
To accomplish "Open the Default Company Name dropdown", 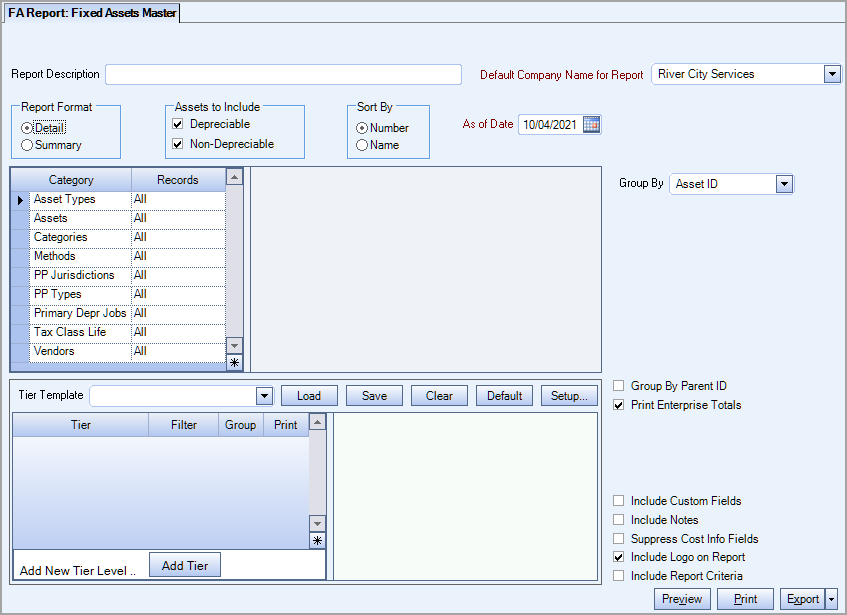I will tap(832, 73).
